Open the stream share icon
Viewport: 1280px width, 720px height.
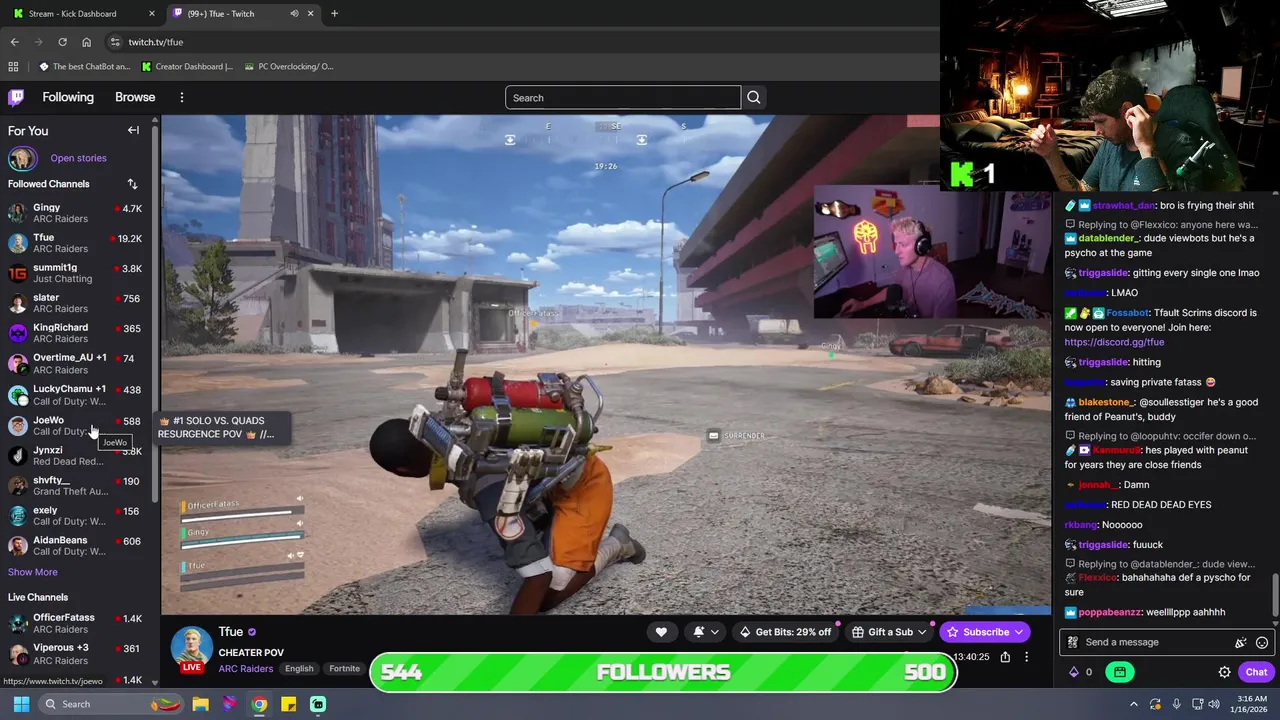[x=1005, y=657]
